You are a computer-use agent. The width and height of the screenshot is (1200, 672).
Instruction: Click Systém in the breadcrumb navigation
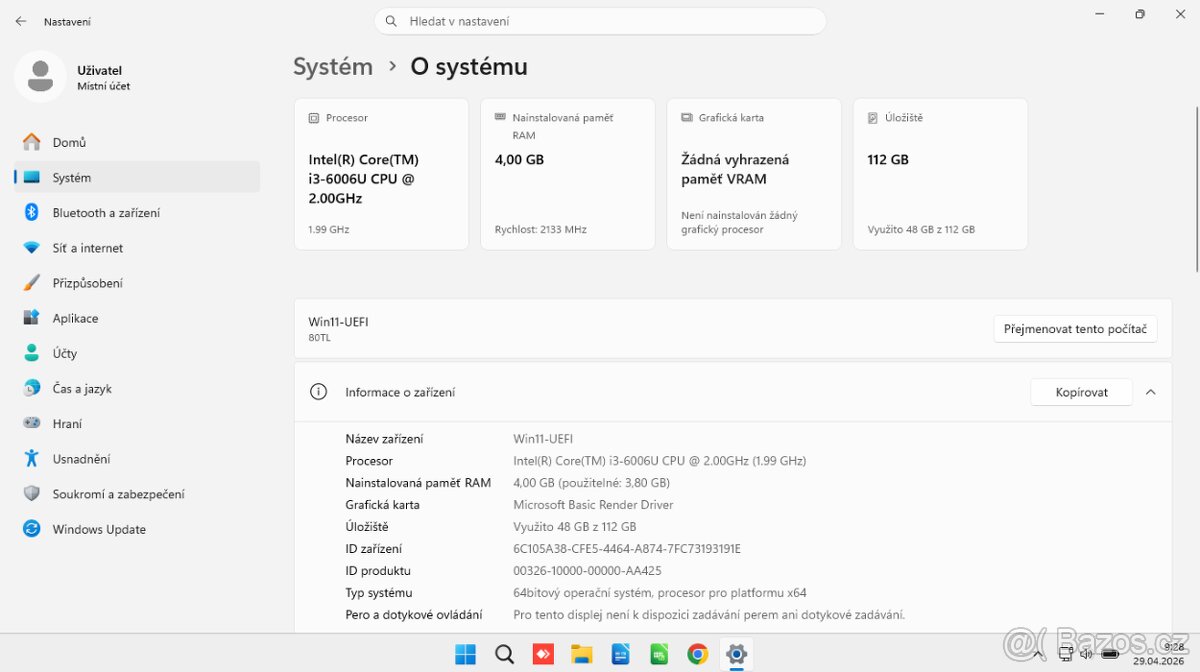[333, 66]
